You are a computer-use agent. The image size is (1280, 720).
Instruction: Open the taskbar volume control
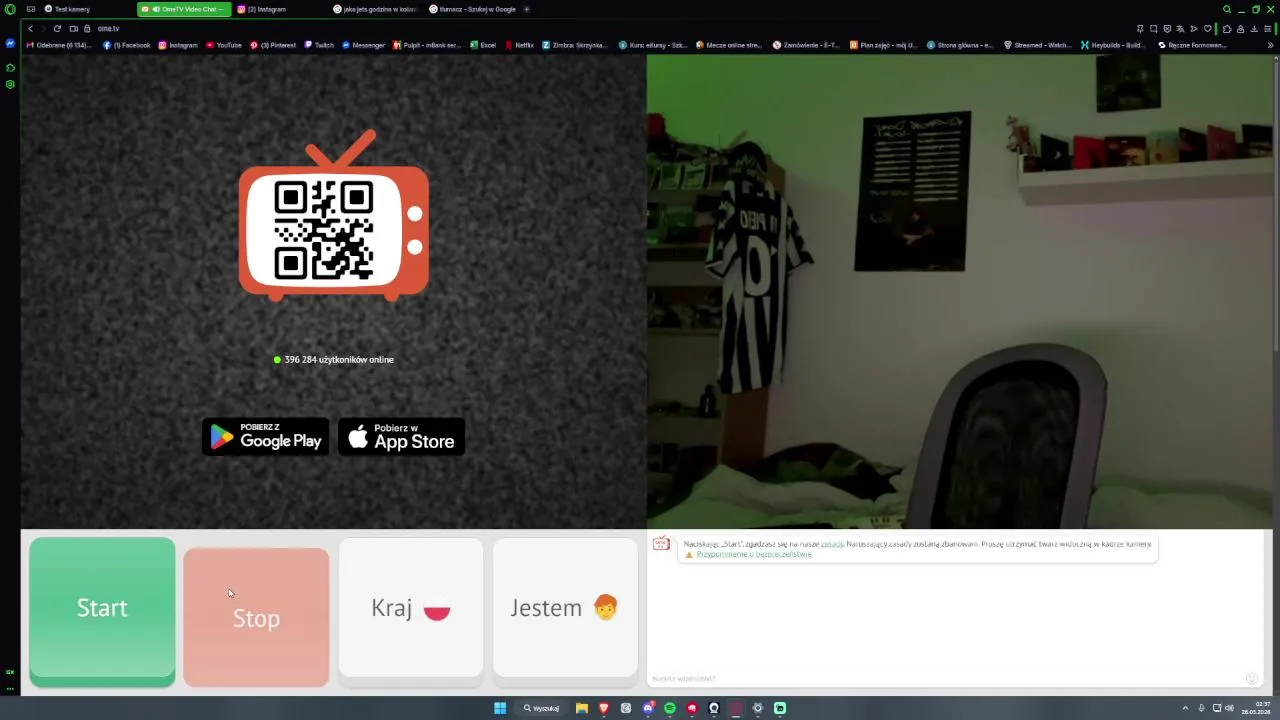1229,708
